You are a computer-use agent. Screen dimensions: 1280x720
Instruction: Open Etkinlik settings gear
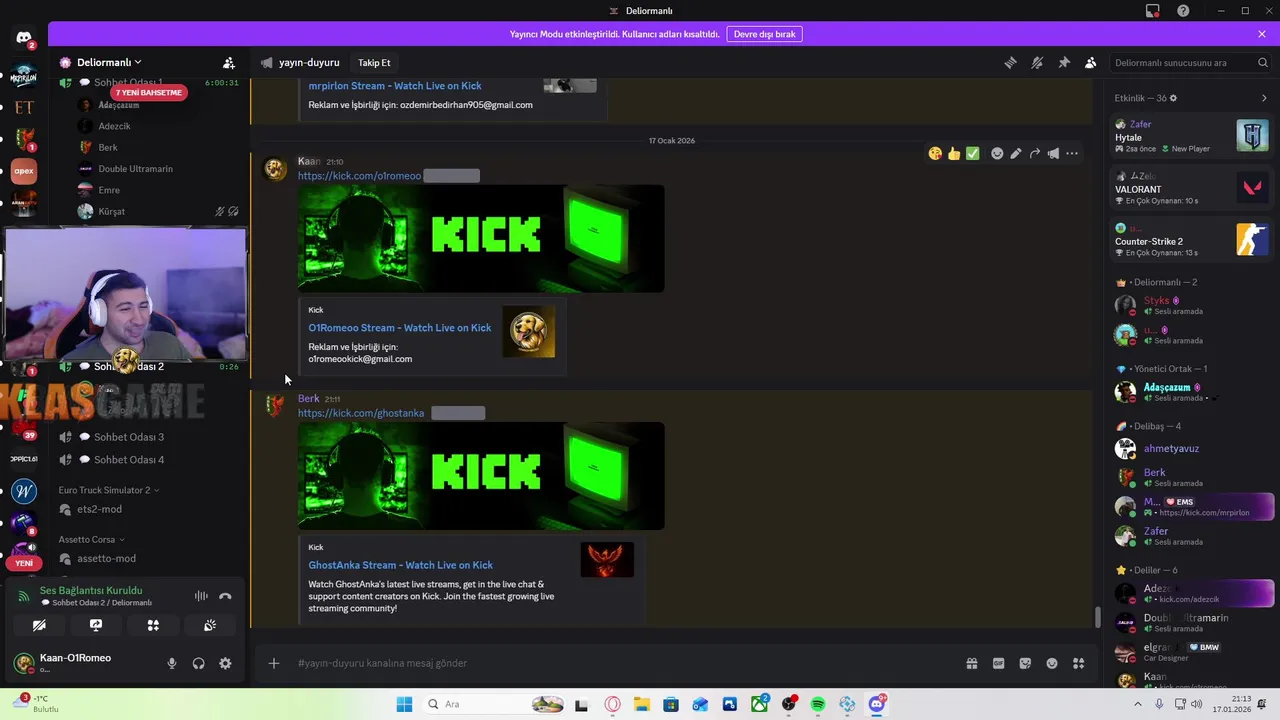[1173, 98]
